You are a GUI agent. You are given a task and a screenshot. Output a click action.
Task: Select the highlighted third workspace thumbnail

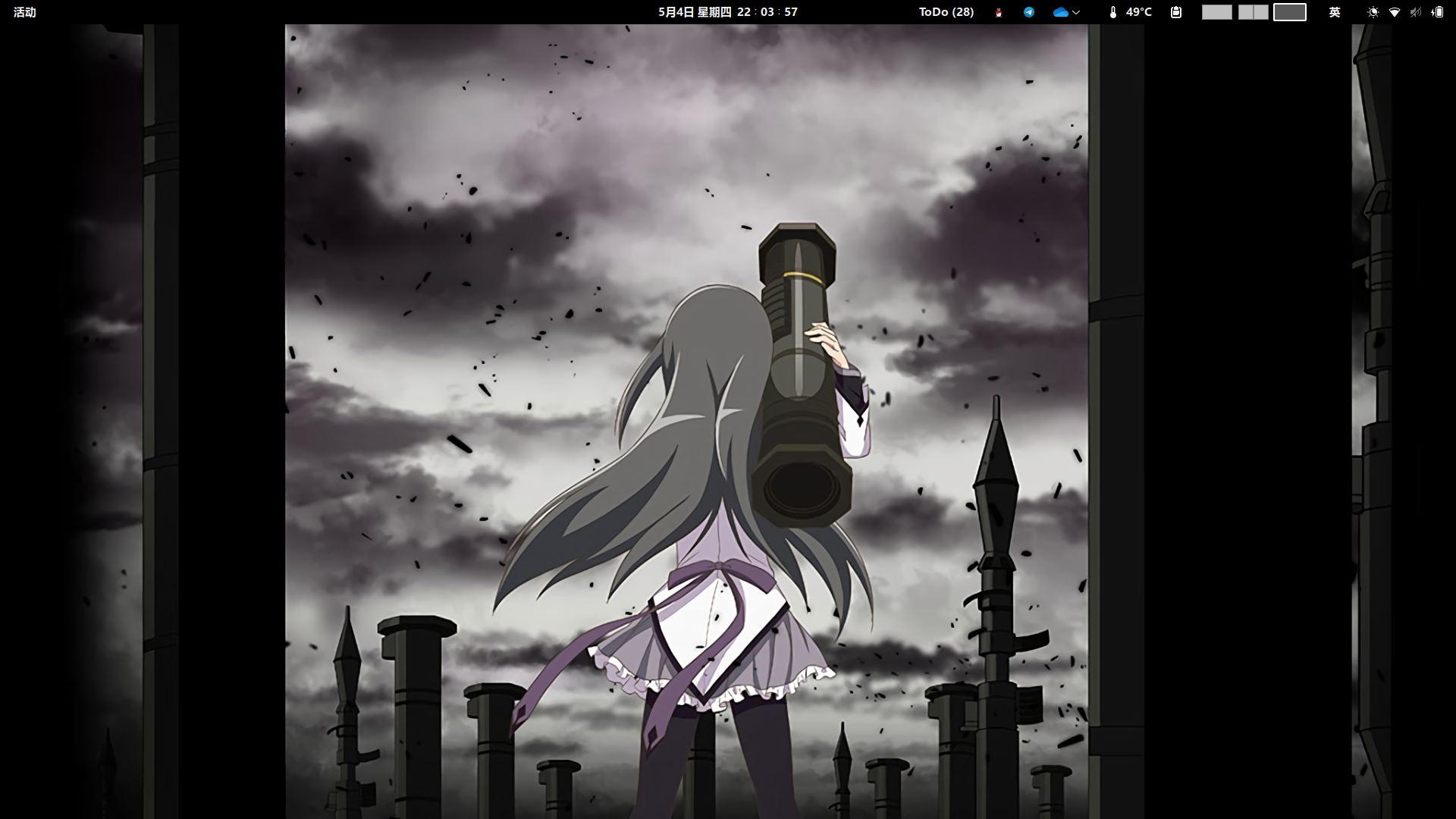[1289, 12]
